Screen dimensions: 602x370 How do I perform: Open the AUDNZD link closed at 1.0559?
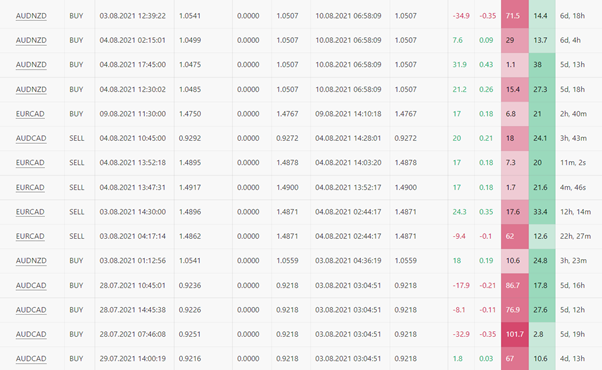(x=31, y=261)
